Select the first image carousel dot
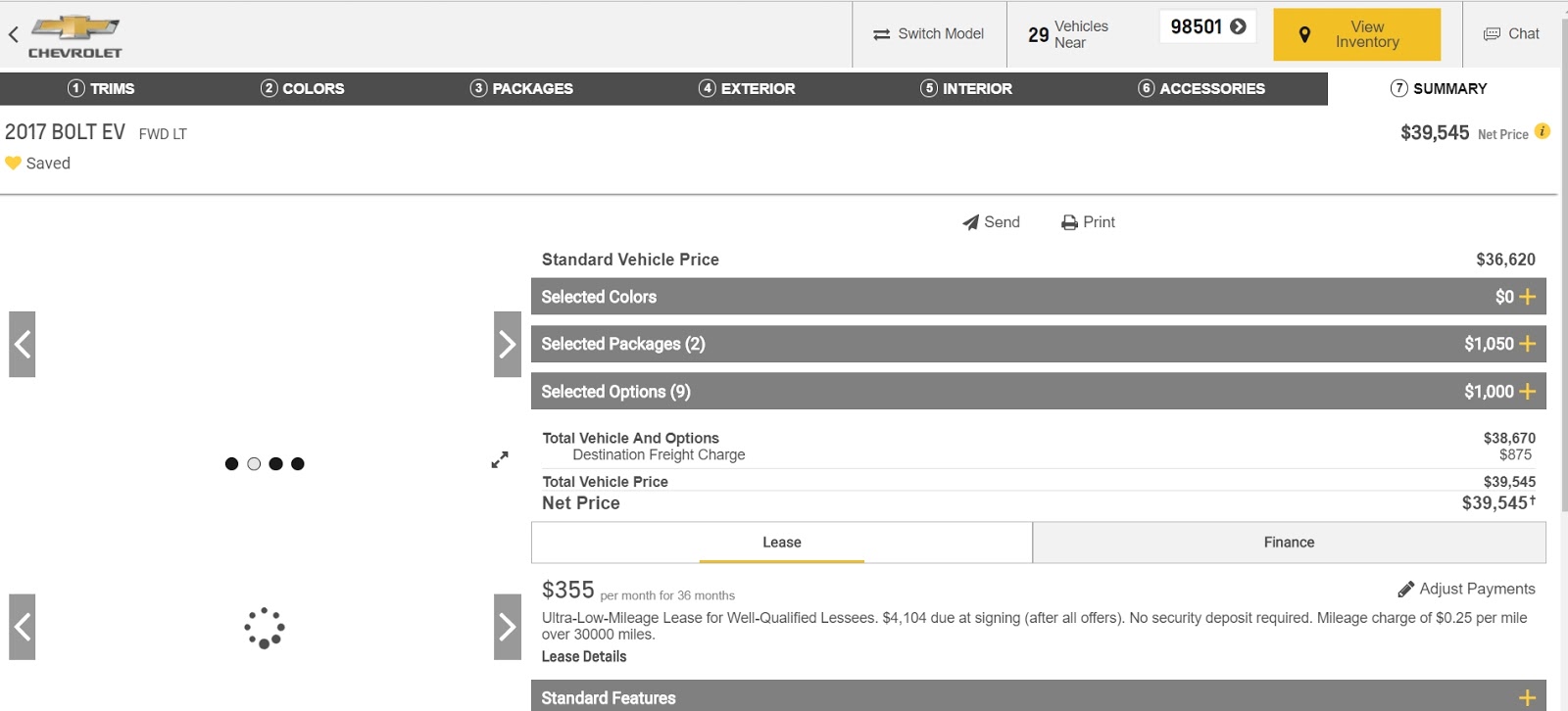 (x=231, y=464)
